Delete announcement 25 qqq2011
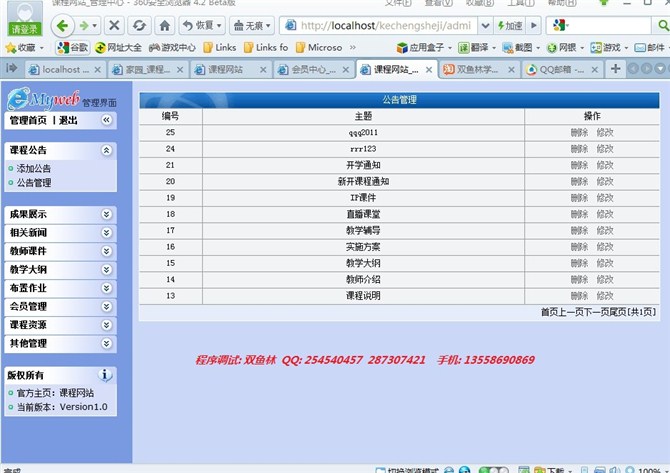 [x=579, y=132]
